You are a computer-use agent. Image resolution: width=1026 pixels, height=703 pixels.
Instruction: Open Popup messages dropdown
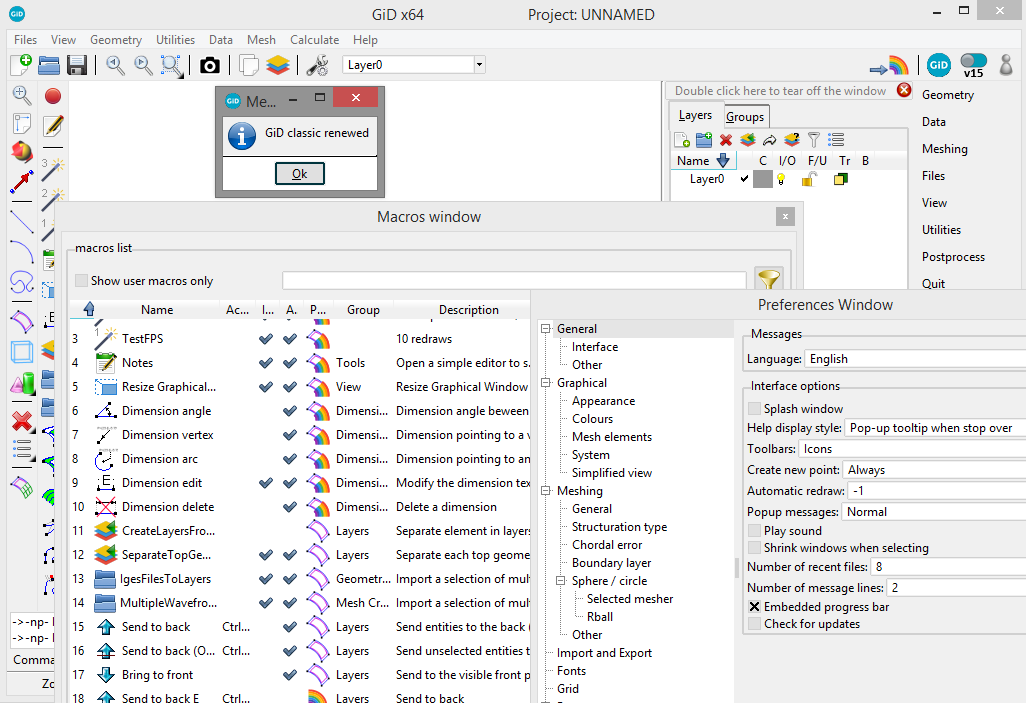click(934, 512)
